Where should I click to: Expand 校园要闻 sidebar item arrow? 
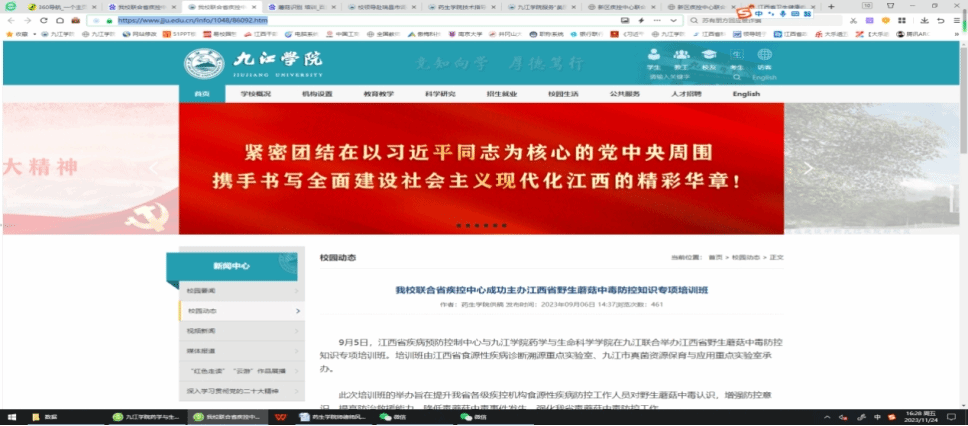point(298,291)
